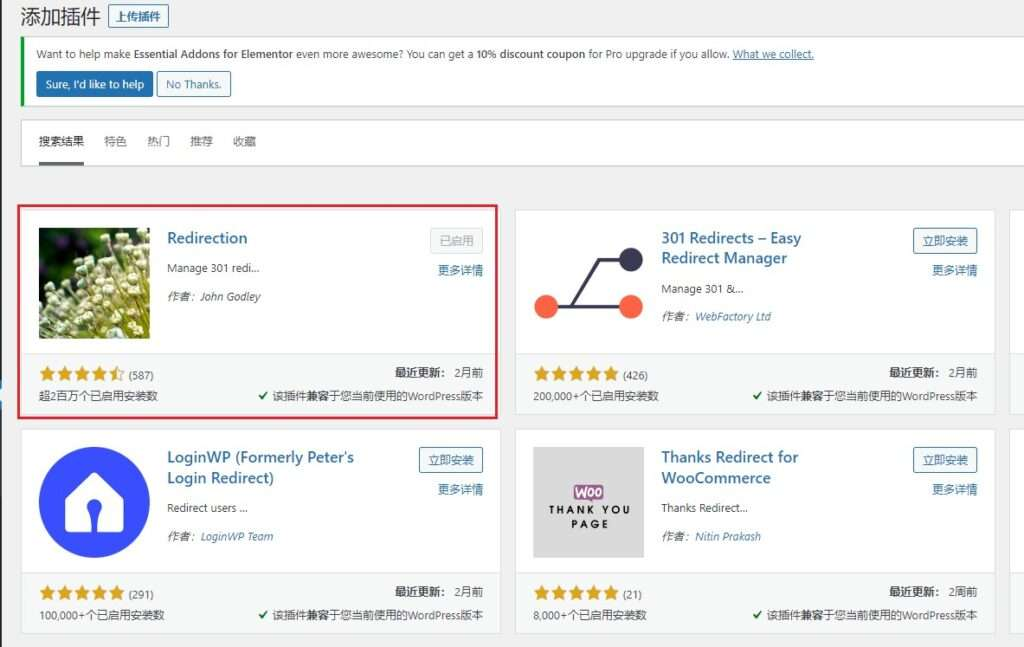Click Redirection's star rating with 587 reviews
Screen dimensions: 1024x647
(x=82, y=370)
